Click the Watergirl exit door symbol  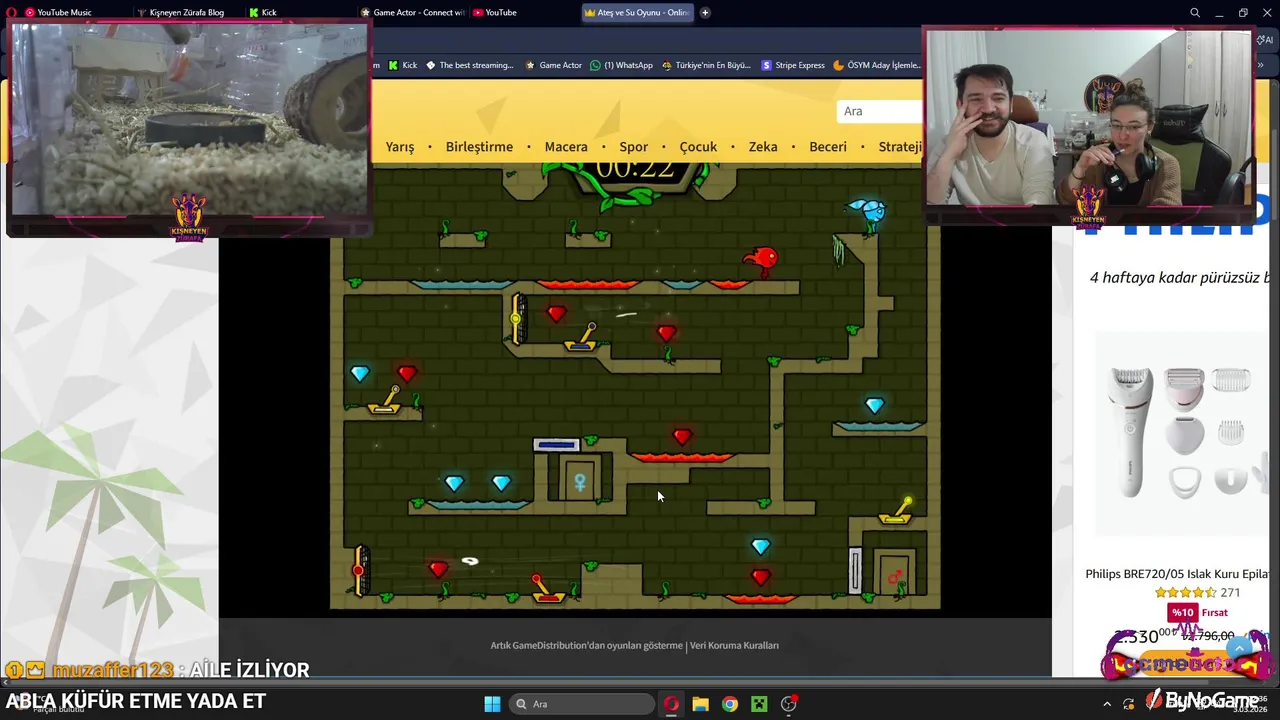[579, 484]
